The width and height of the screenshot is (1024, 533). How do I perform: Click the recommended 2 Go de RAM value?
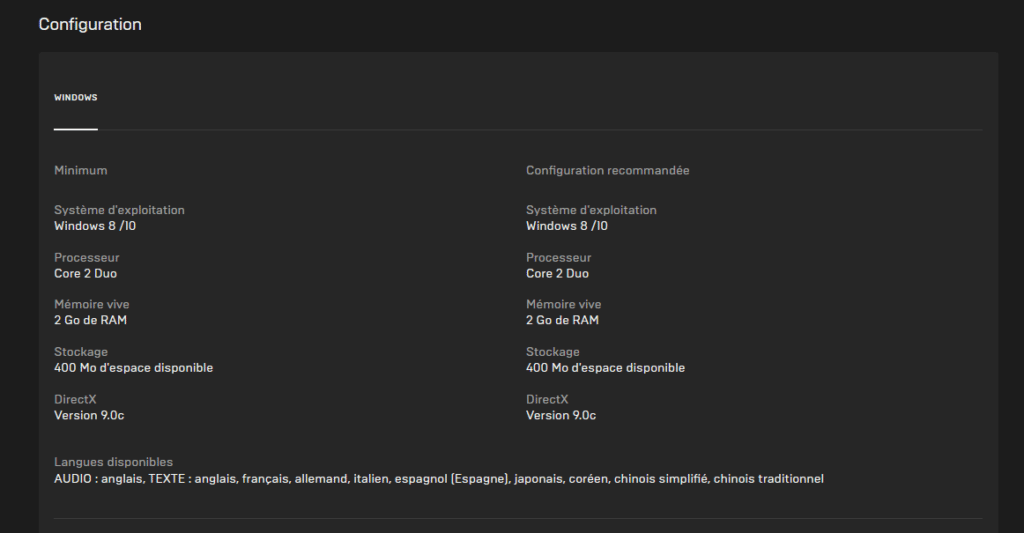562,321
